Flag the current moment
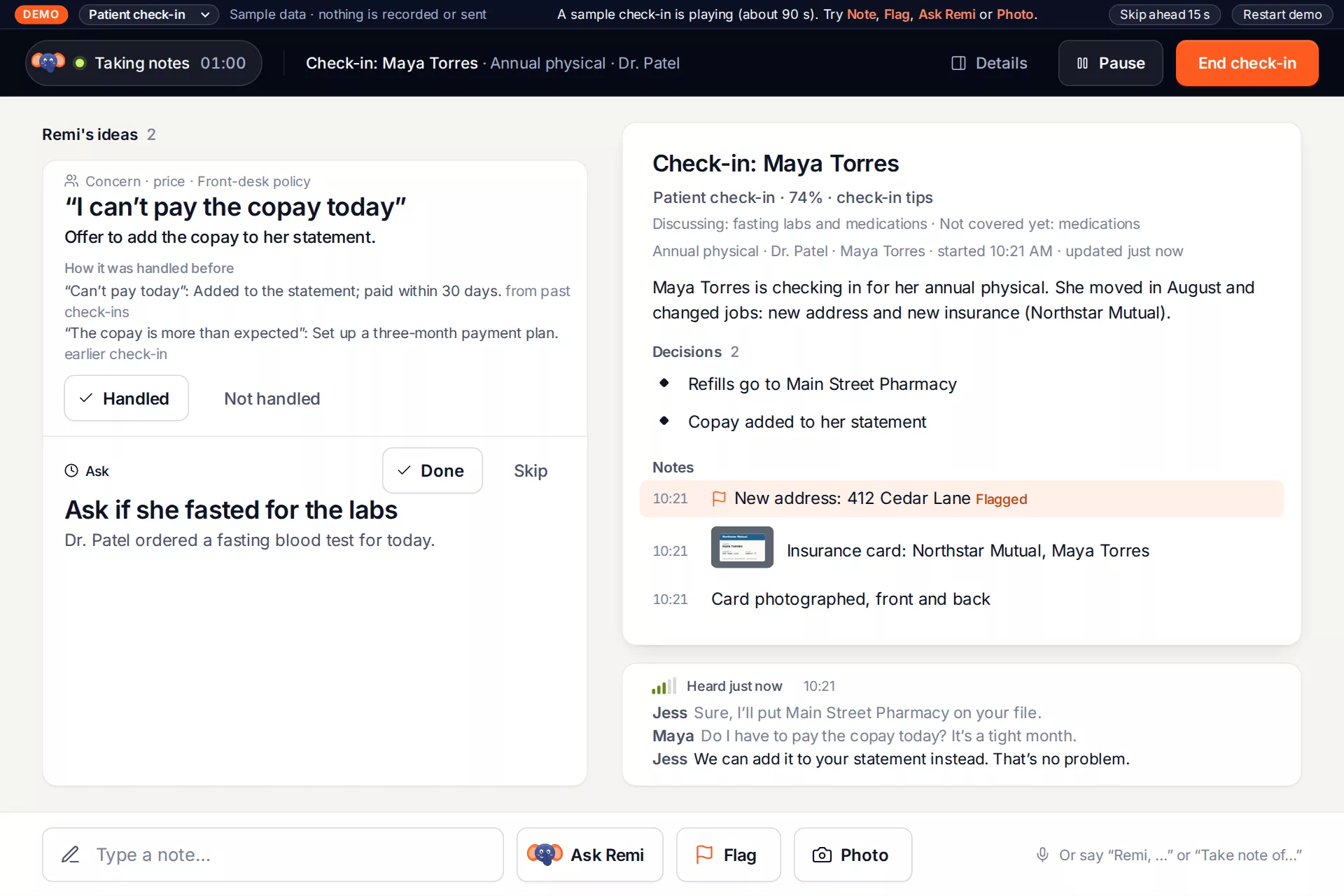 tap(728, 855)
